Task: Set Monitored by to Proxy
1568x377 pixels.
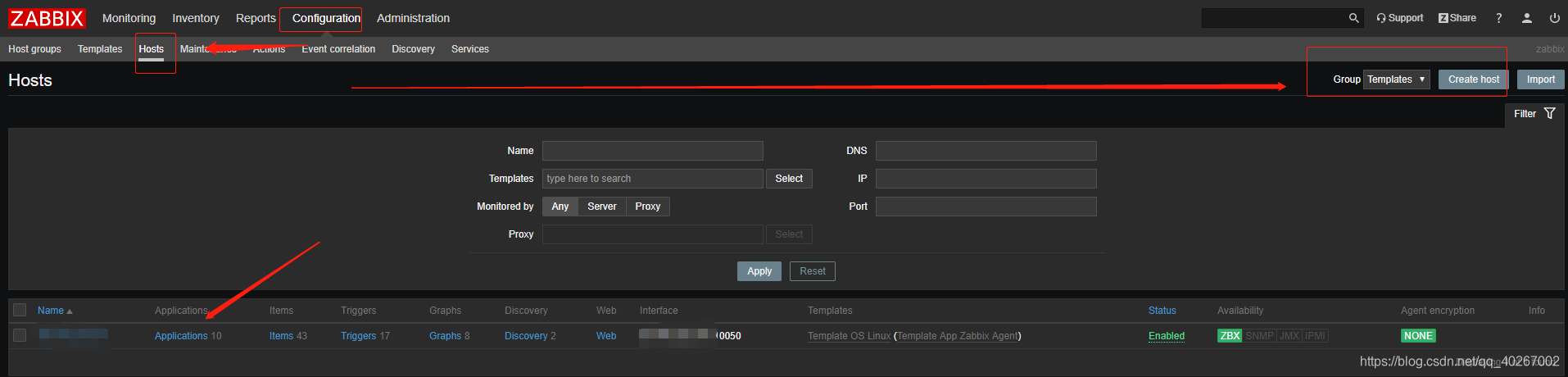Action: point(647,207)
